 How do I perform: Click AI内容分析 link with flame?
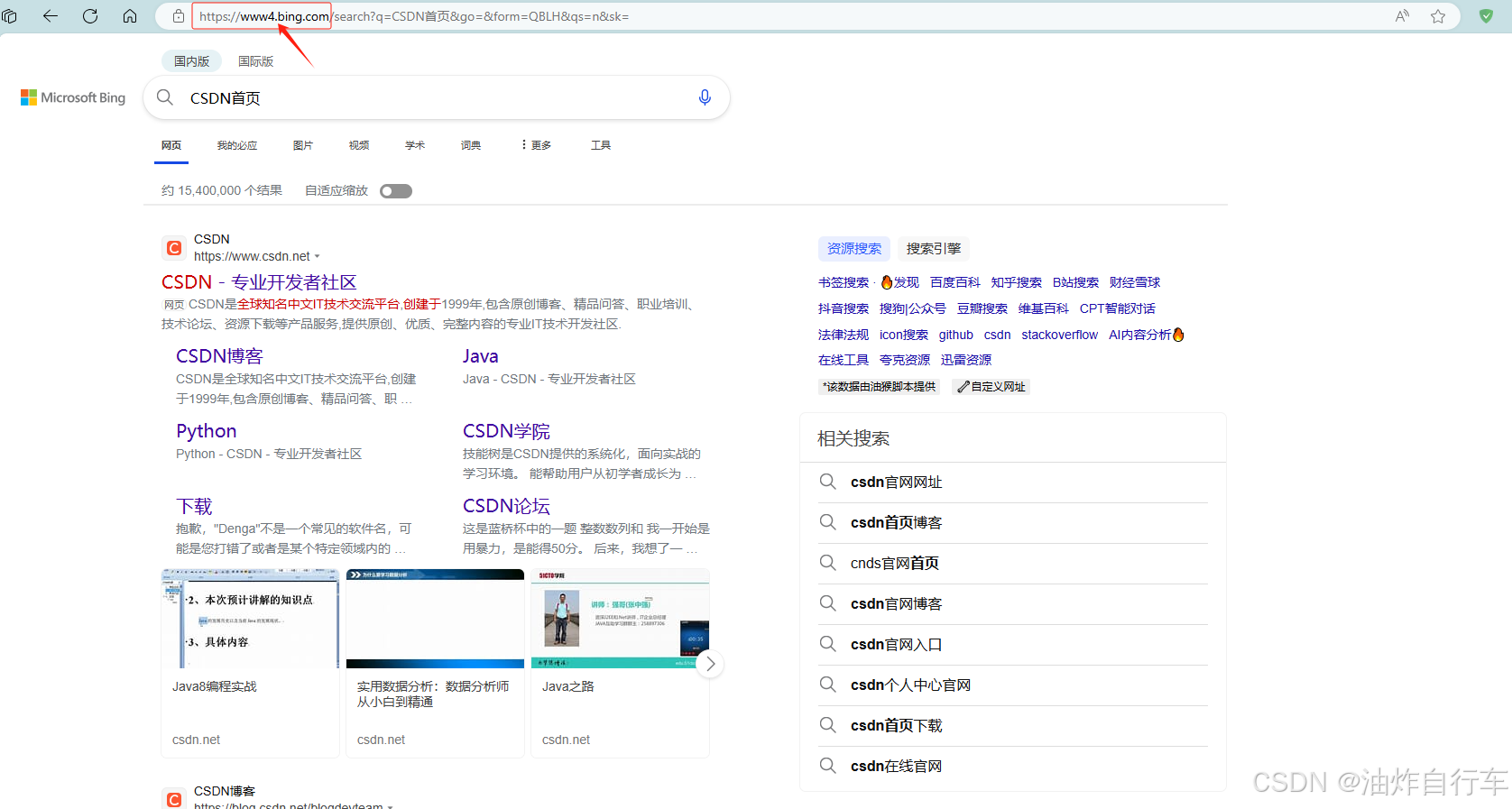point(1146,335)
